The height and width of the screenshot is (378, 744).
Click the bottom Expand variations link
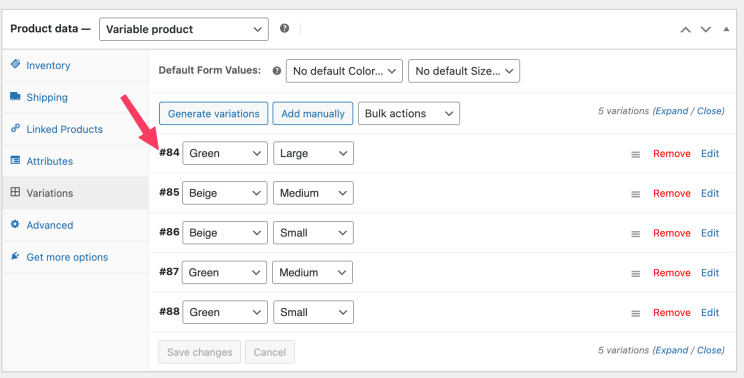[671, 350]
